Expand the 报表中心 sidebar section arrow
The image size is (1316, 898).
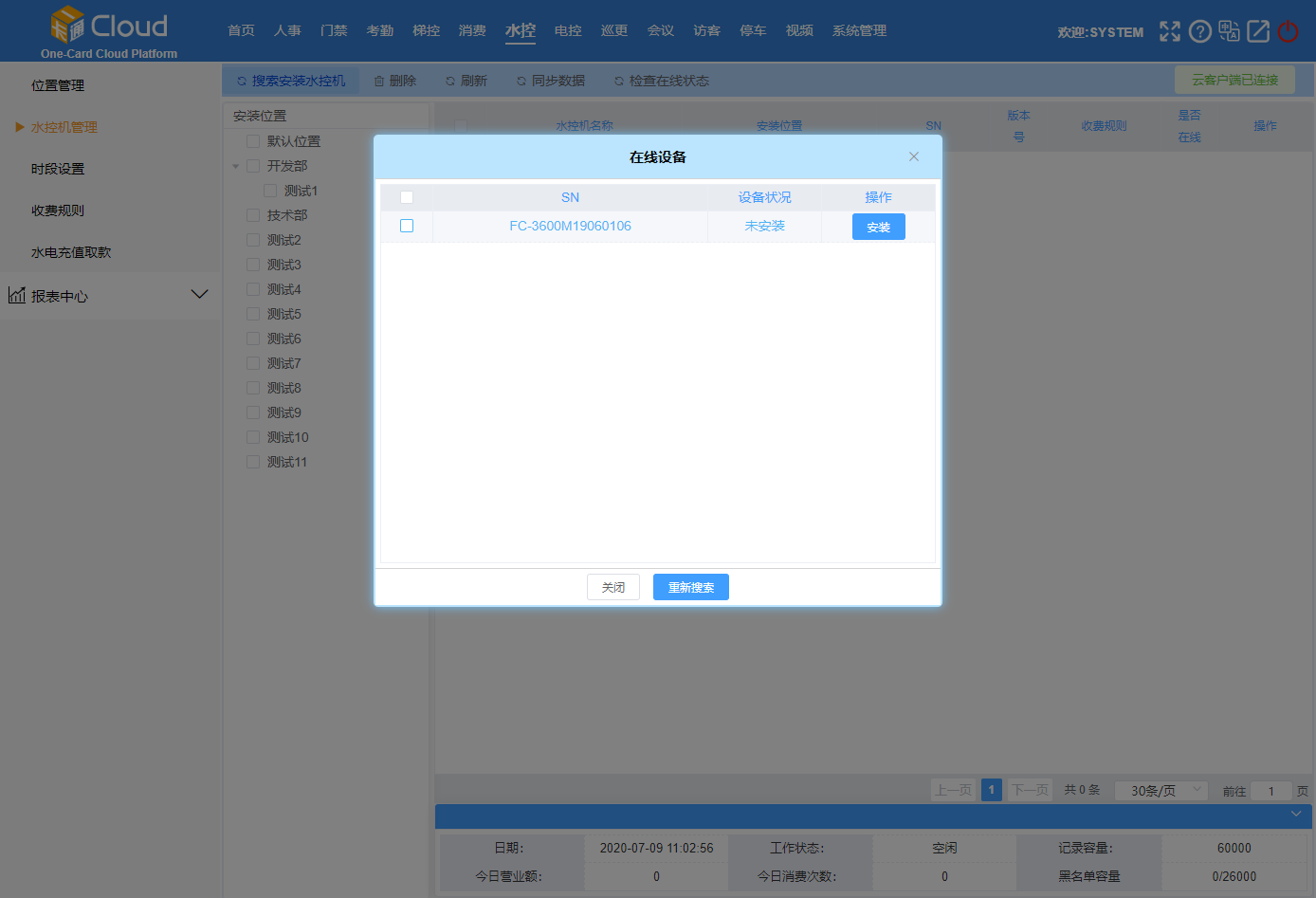point(199,295)
